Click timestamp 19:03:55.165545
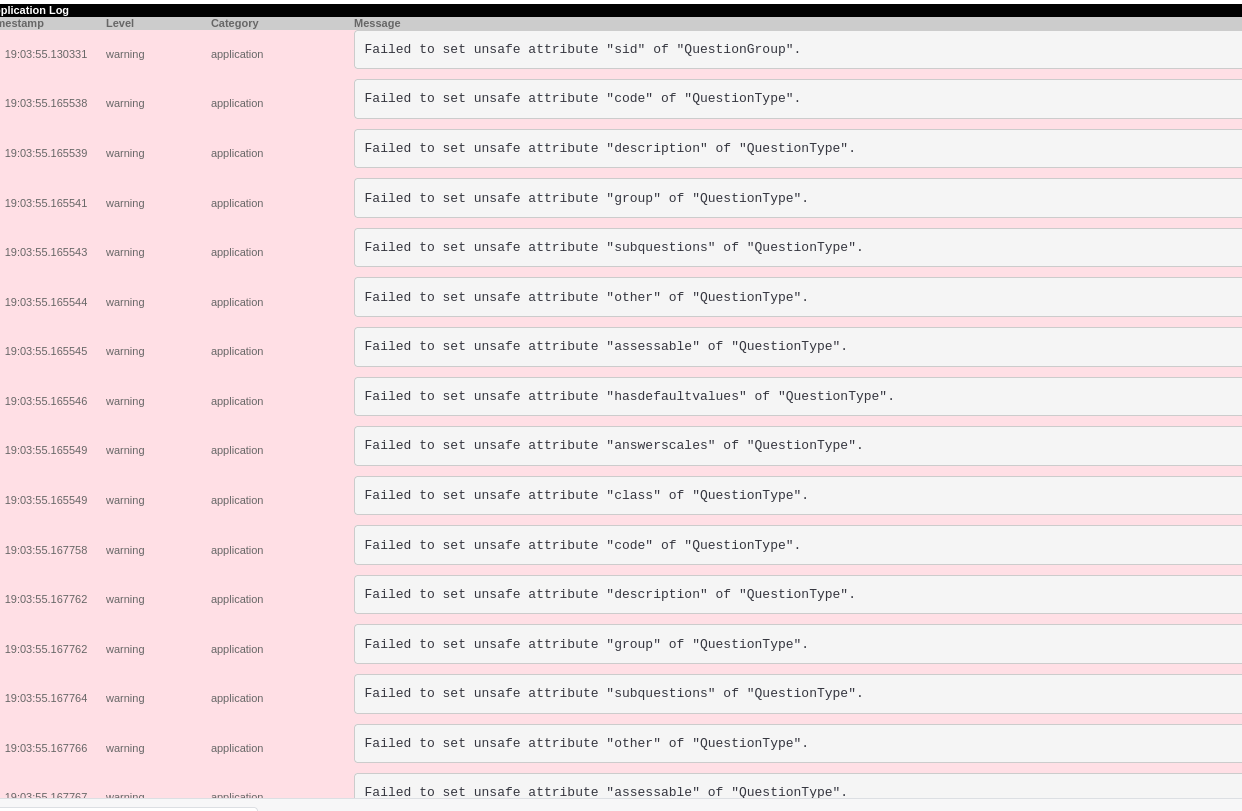 [x=46, y=351]
